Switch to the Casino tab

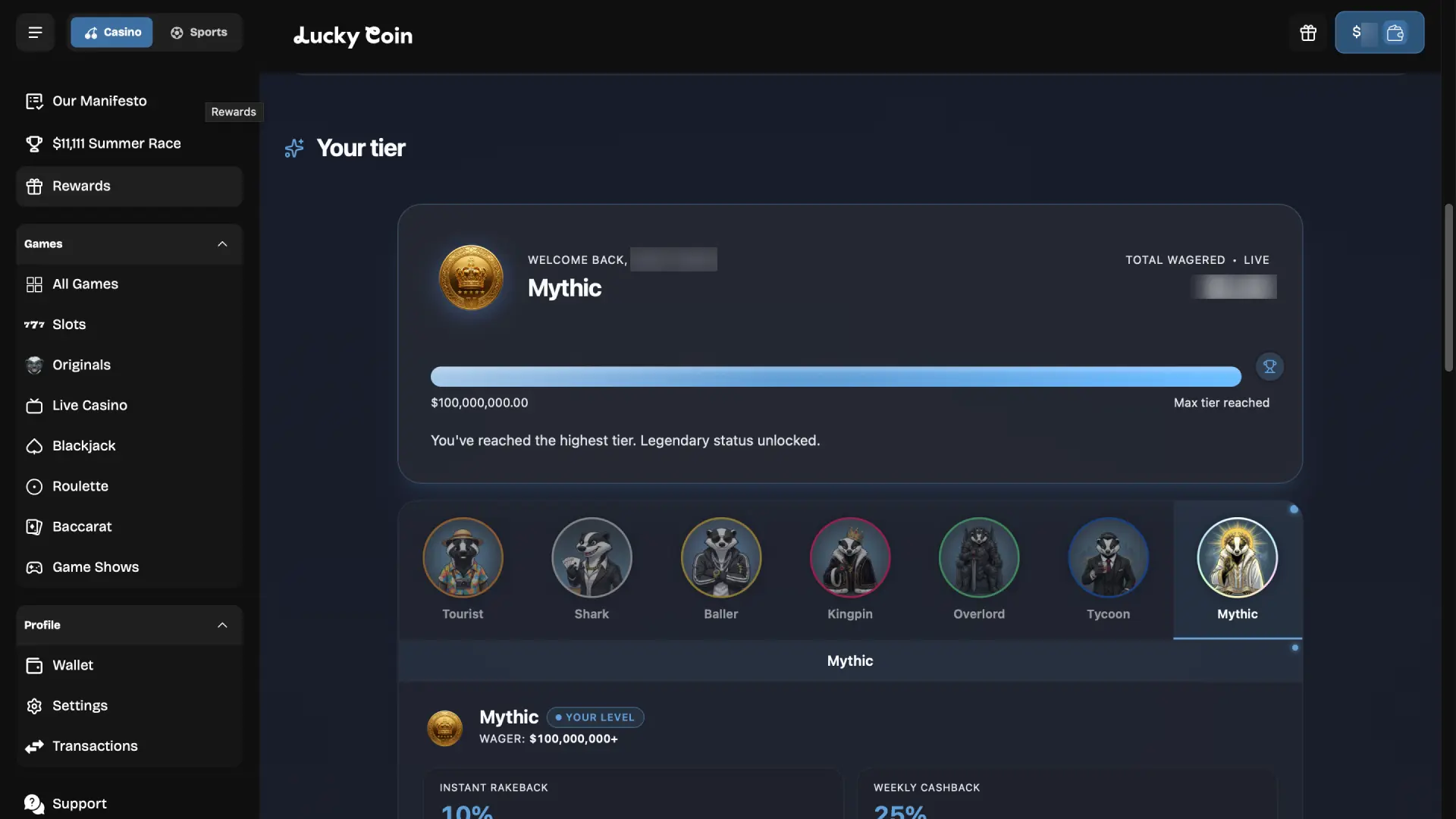click(x=112, y=33)
